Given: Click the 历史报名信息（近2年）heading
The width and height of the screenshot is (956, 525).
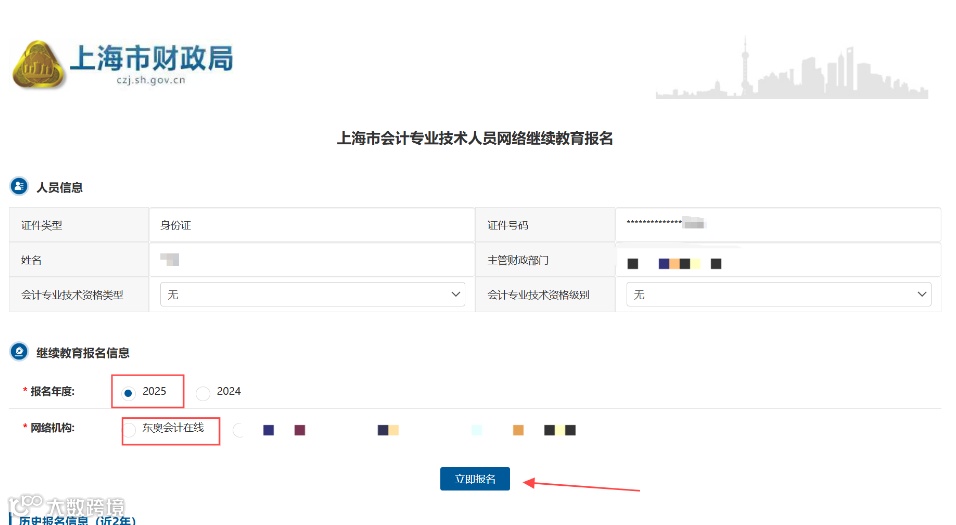Looking at the screenshot, I should [77, 520].
